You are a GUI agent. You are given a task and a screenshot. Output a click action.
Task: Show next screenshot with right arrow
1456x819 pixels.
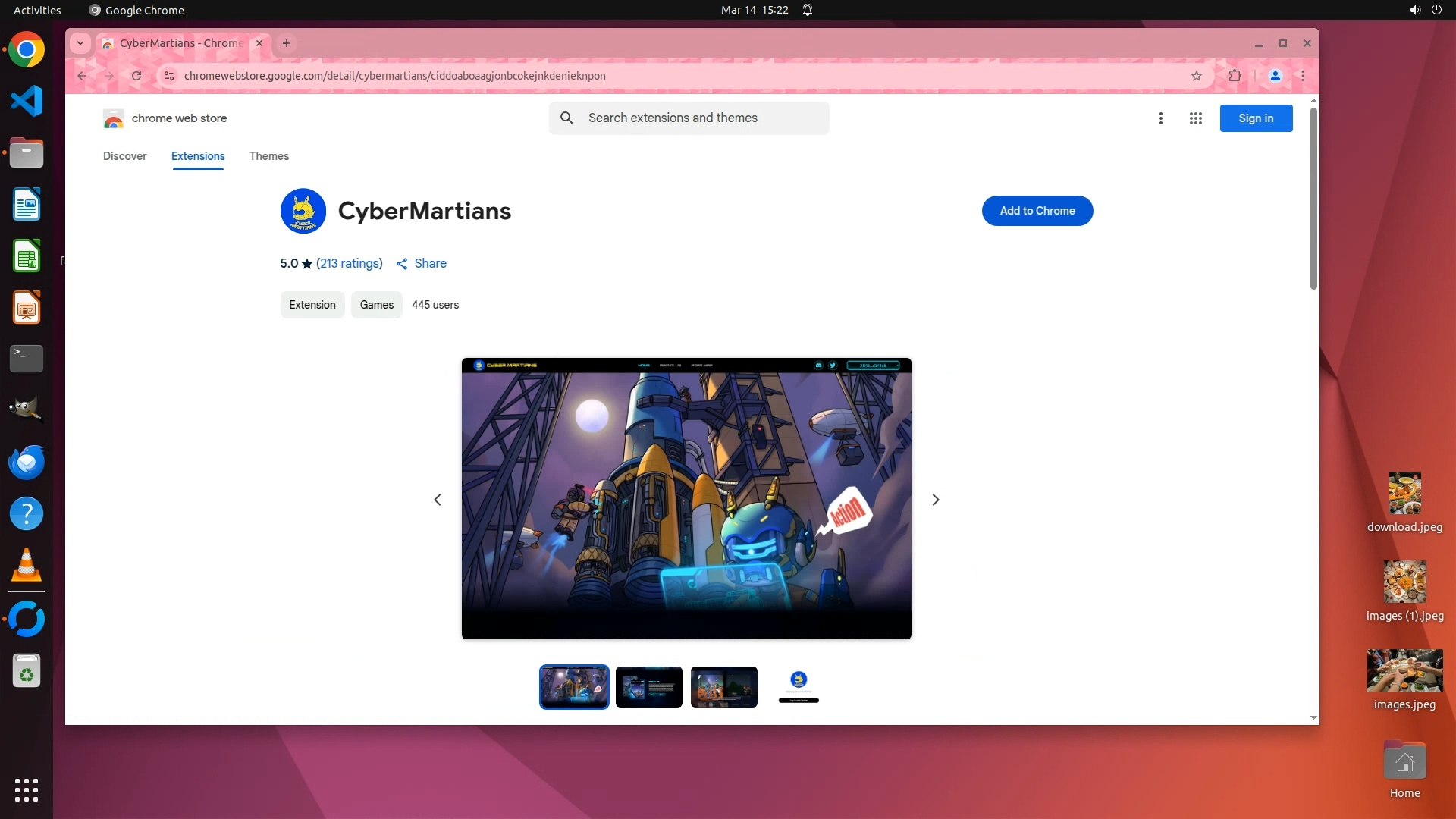click(x=936, y=500)
